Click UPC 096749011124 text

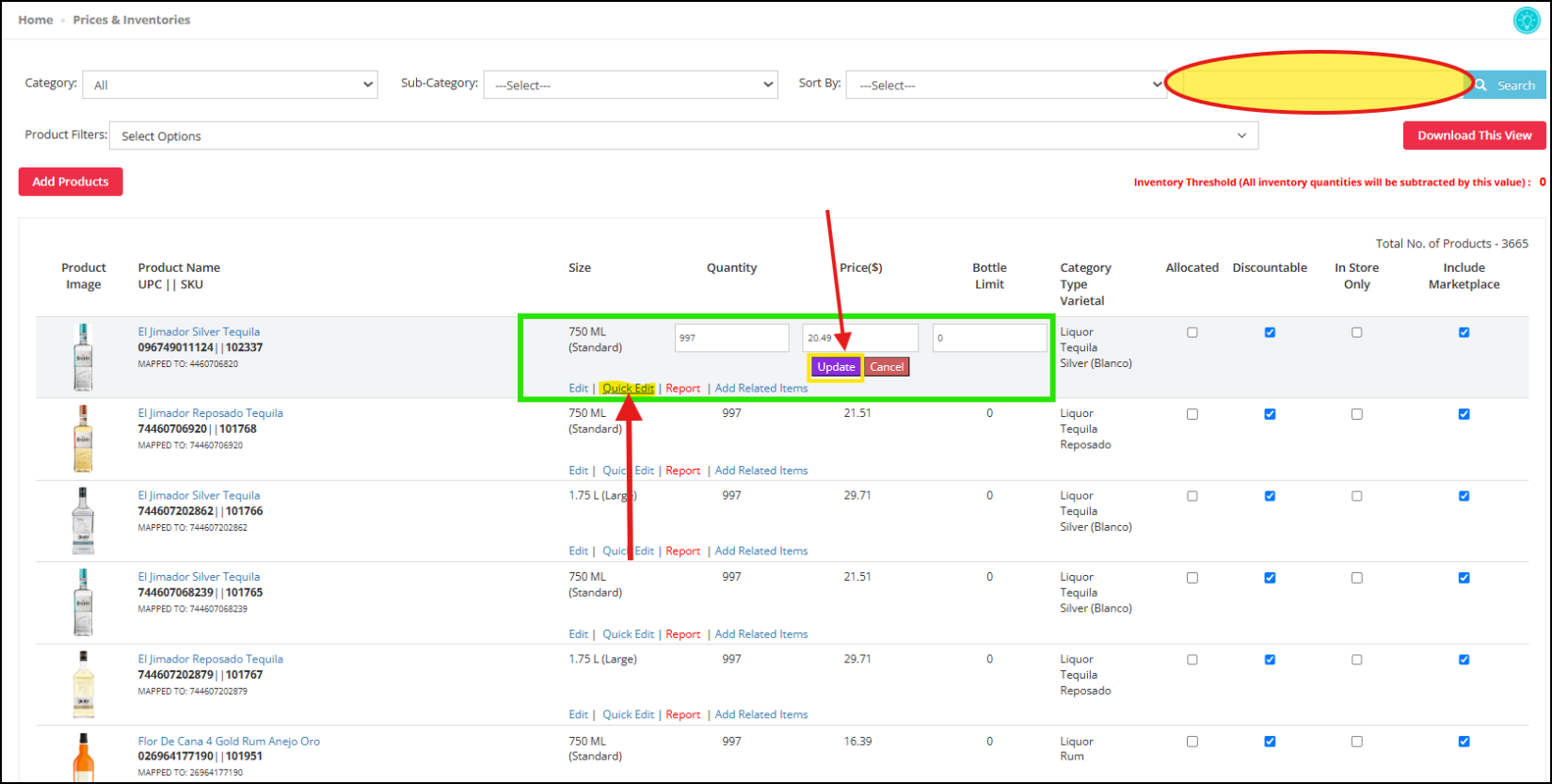click(x=176, y=347)
